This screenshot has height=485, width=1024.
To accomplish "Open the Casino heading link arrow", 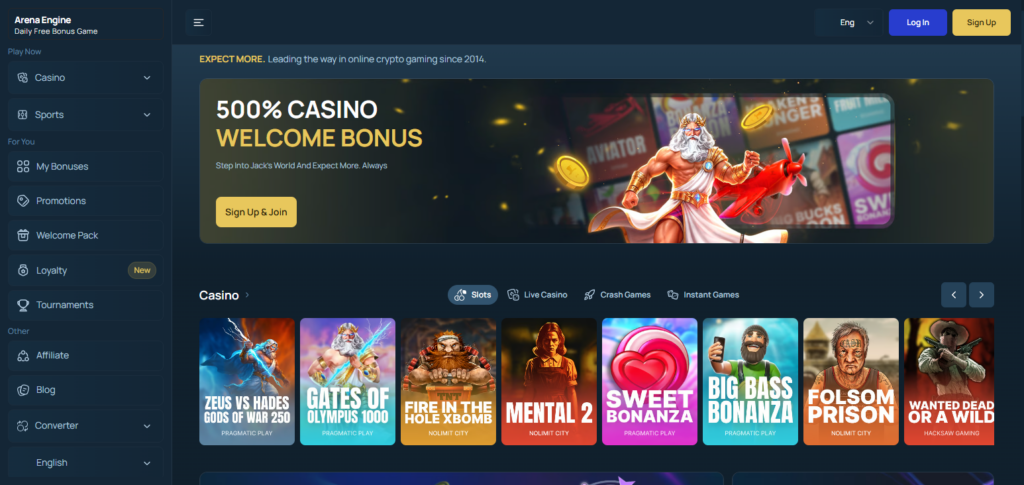I will 248,295.
